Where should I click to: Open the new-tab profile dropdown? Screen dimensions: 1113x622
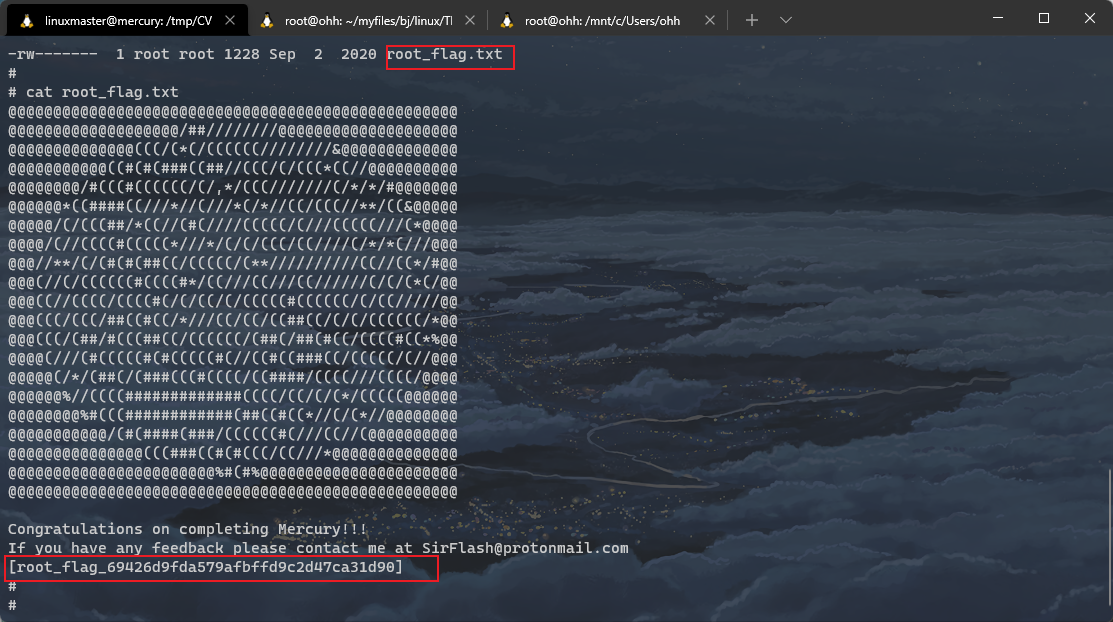tap(786, 21)
